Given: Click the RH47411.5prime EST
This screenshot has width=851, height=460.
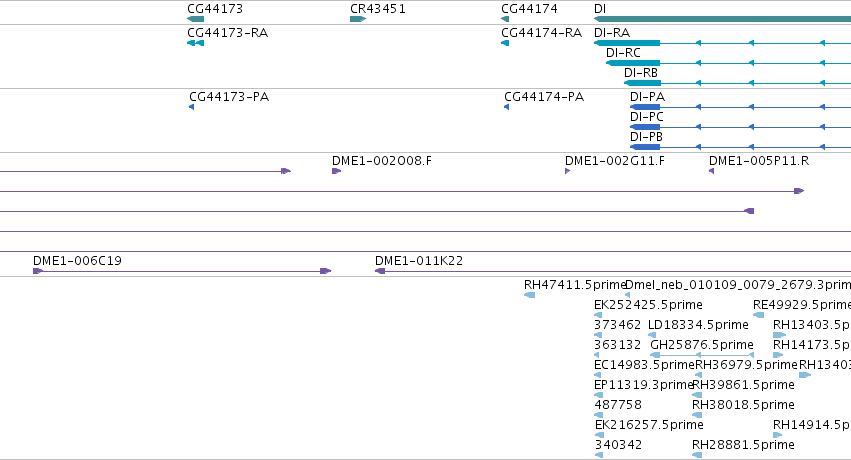Looking at the screenshot, I should tap(530, 295).
